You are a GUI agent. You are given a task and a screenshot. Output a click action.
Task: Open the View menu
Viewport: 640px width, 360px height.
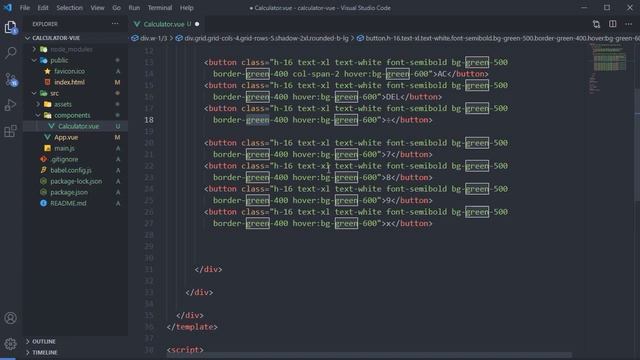coord(97,8)
